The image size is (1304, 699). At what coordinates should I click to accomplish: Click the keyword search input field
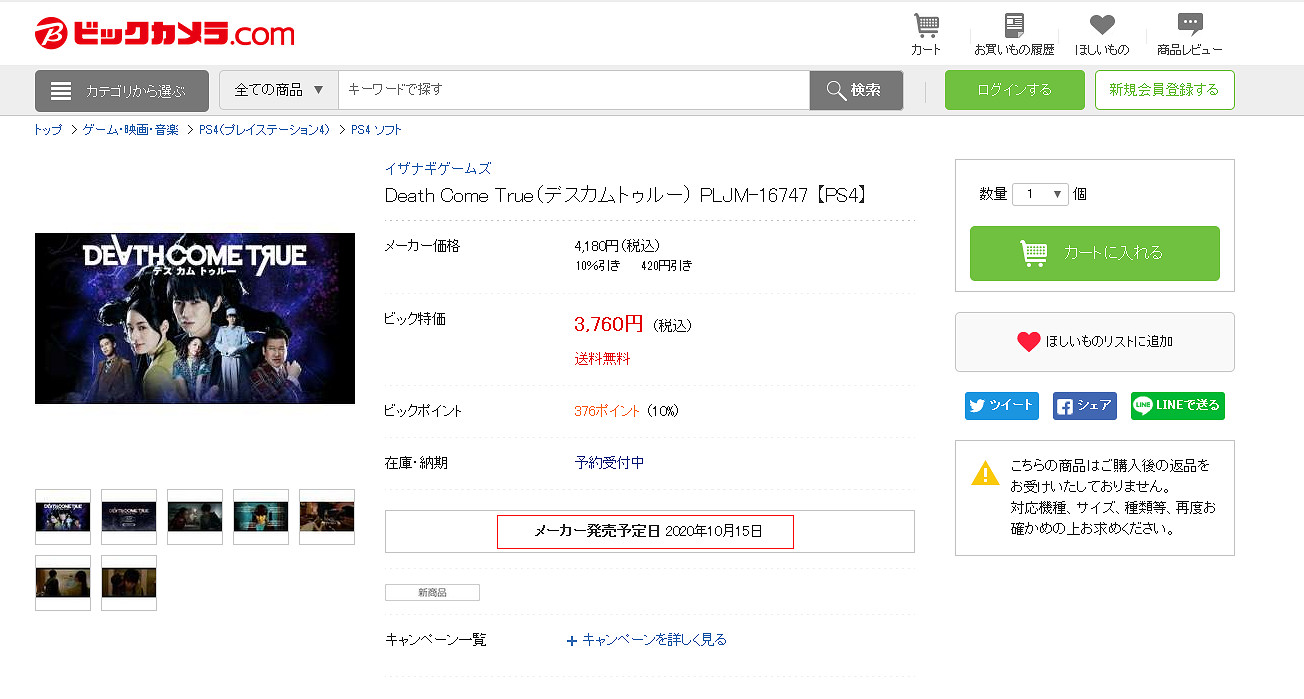click(x=573, y=90)
